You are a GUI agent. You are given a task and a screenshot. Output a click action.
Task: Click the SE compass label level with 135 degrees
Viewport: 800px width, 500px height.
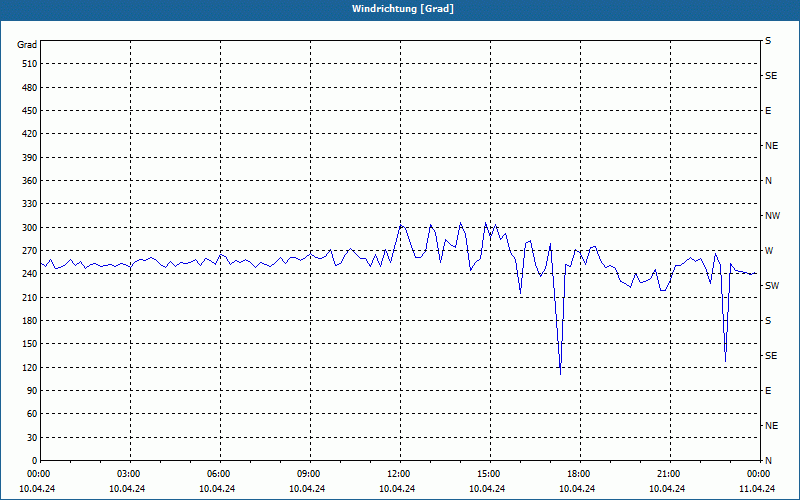(771, 356)
